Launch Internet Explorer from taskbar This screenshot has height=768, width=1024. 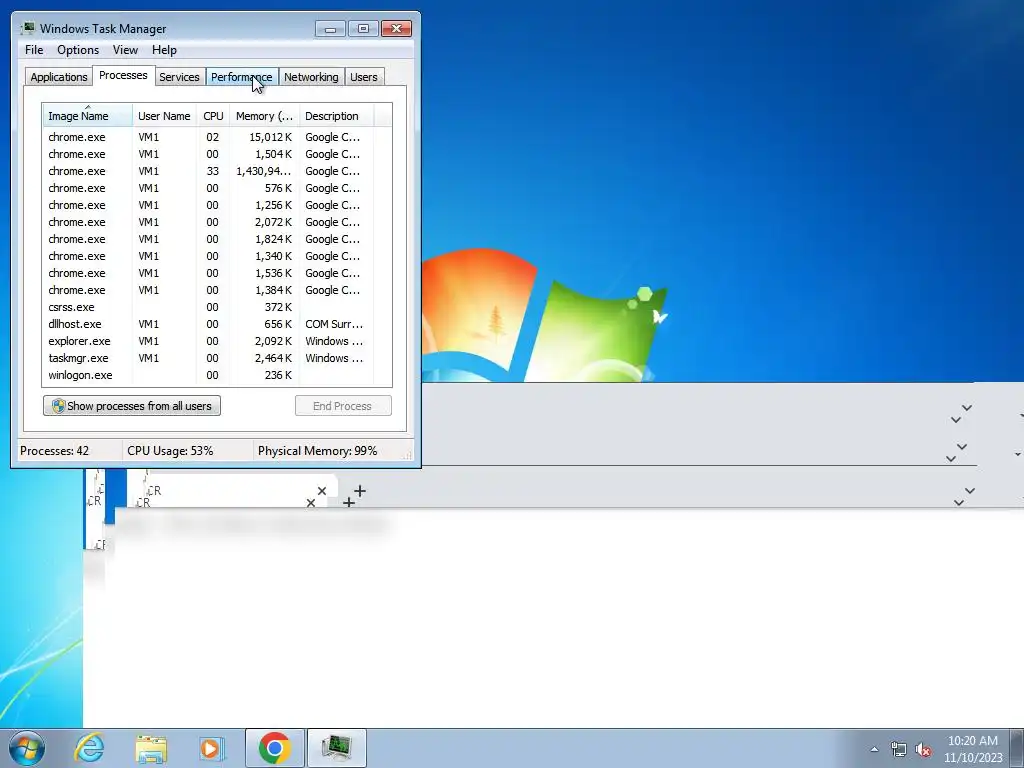[89, 748]
